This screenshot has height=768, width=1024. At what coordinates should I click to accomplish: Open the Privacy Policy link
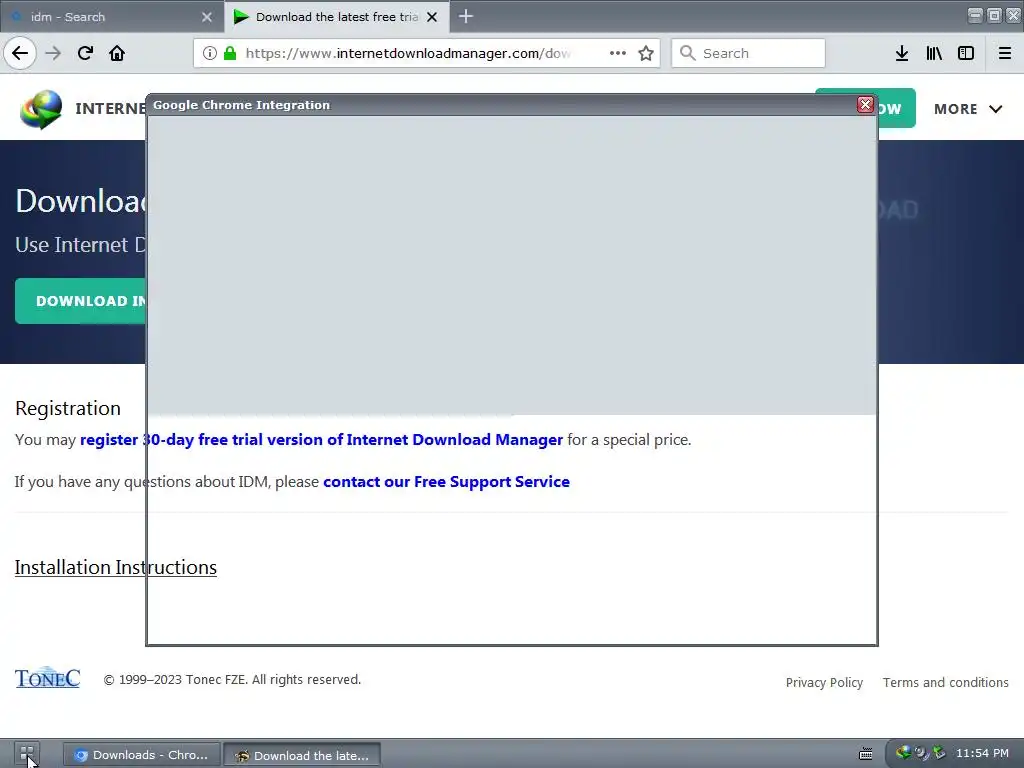coord(824,682)
